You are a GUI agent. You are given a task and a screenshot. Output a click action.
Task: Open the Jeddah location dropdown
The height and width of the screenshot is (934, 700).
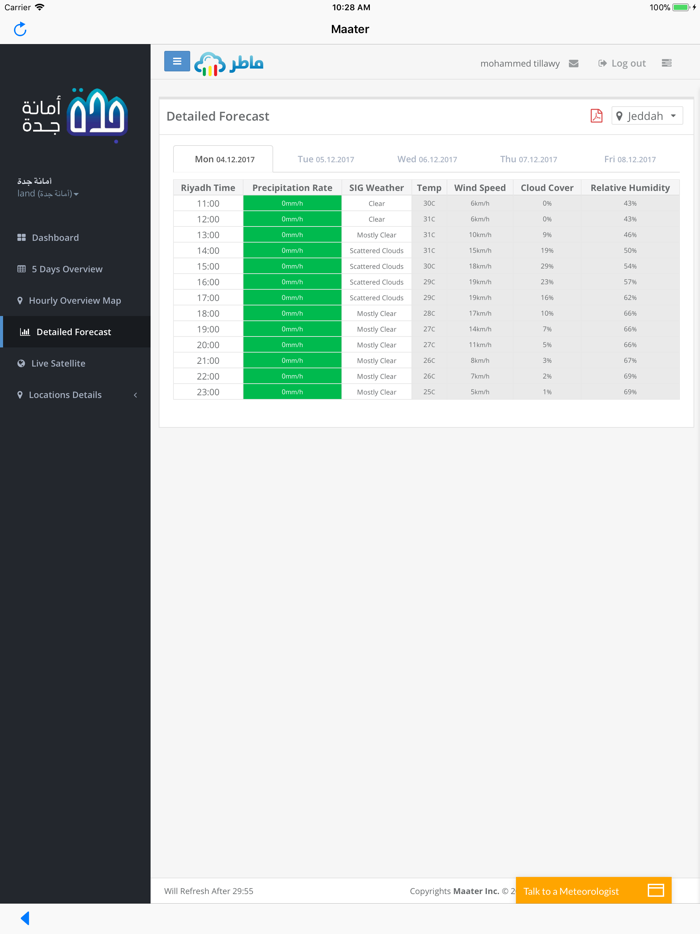click(x=647, y=116)
